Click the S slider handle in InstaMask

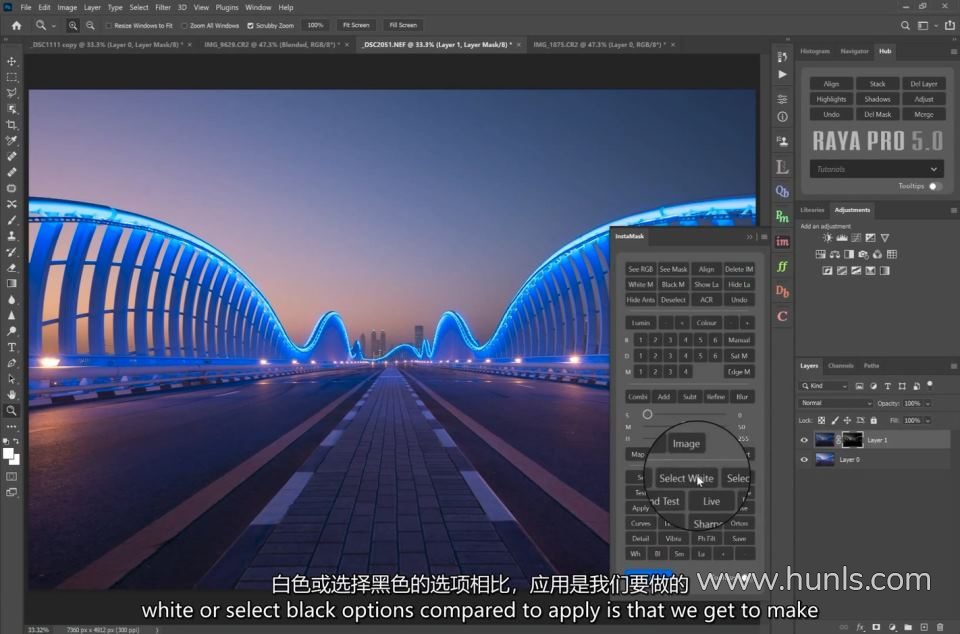(x=647, y=415)
